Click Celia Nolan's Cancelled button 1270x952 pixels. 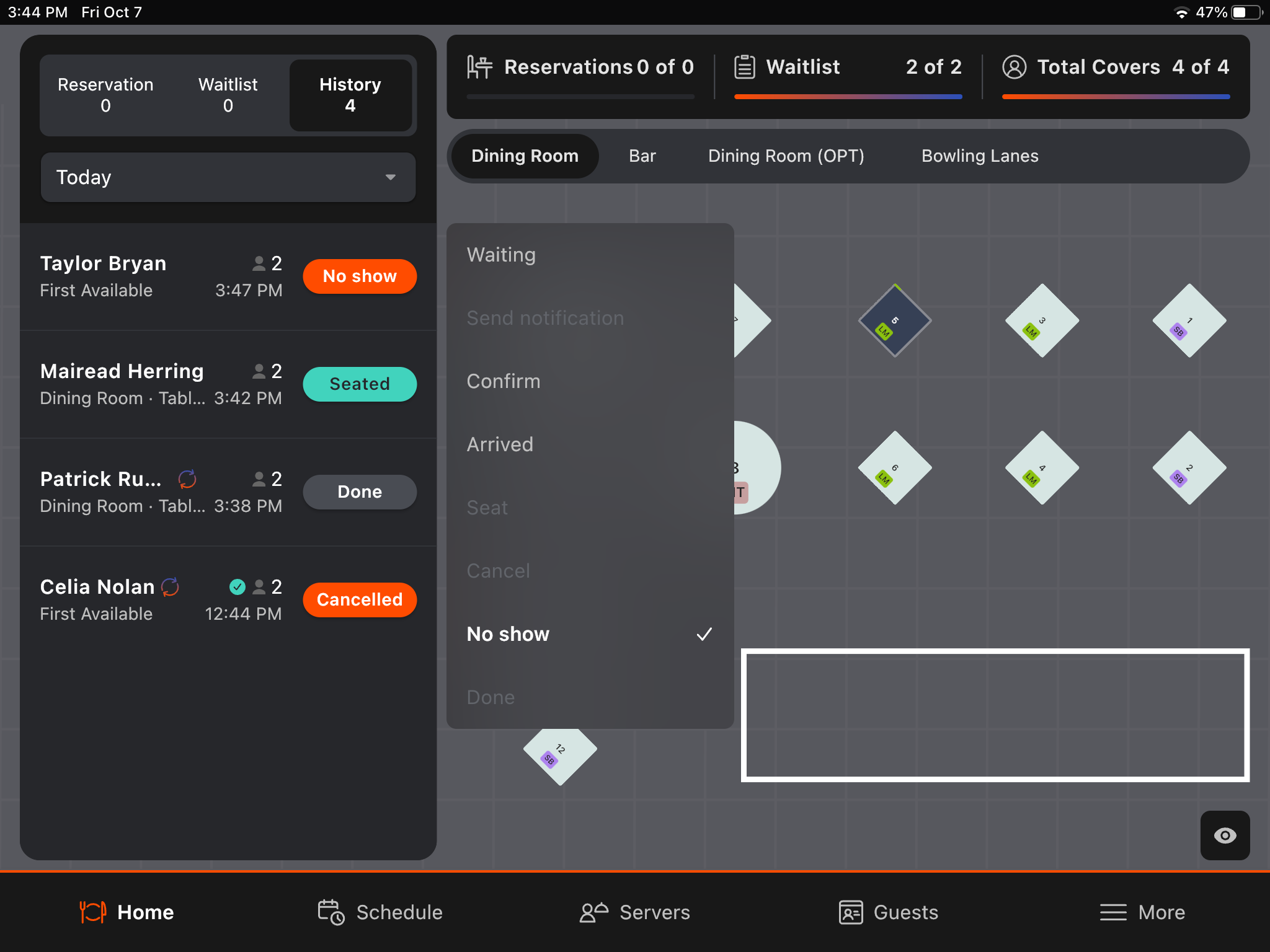pos(359,599)
